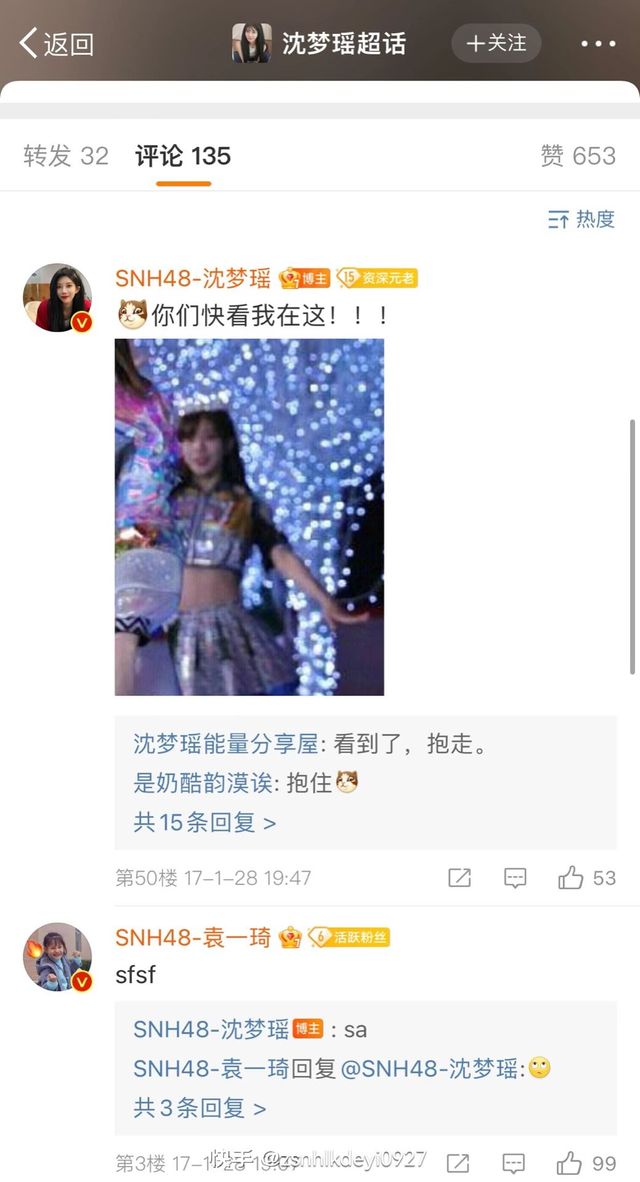The height and width of the screenshot is (1182, 640).
Task: Go back with the 返回 arrow
Action: 57,44
